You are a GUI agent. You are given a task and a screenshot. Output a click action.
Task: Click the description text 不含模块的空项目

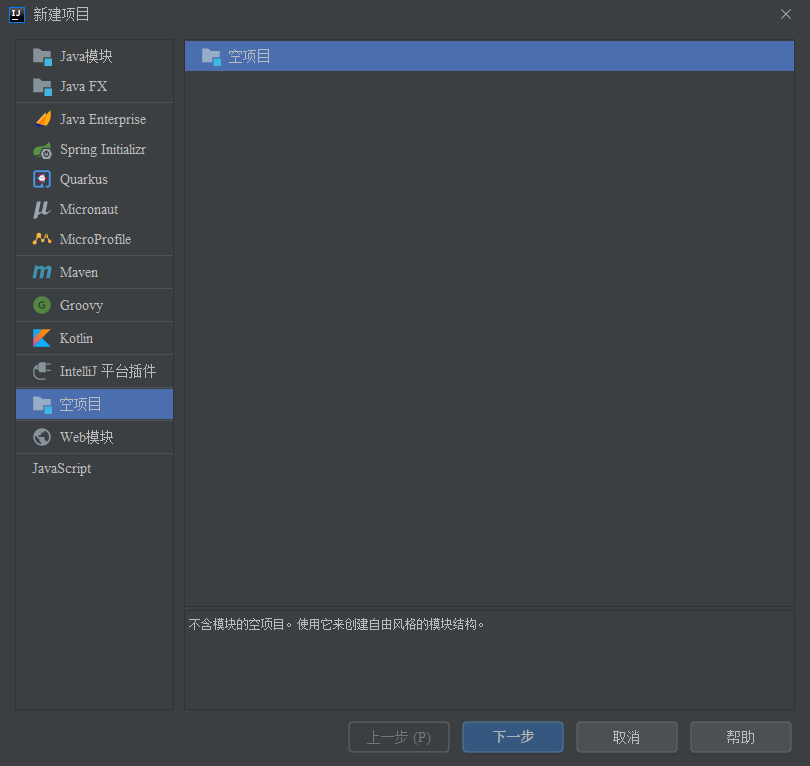(237, 624)
